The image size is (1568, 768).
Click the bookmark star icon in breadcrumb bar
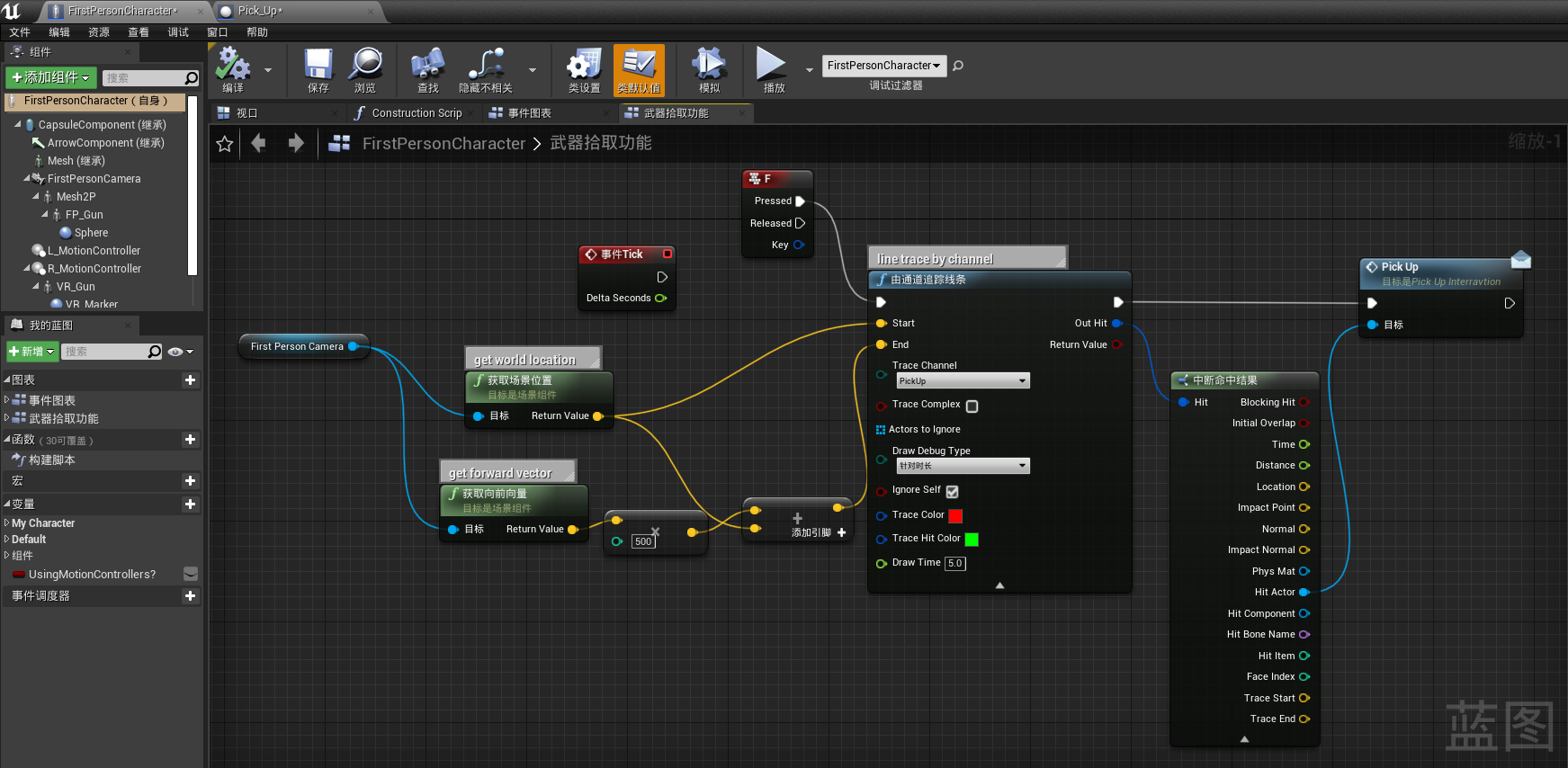point(225,144)
